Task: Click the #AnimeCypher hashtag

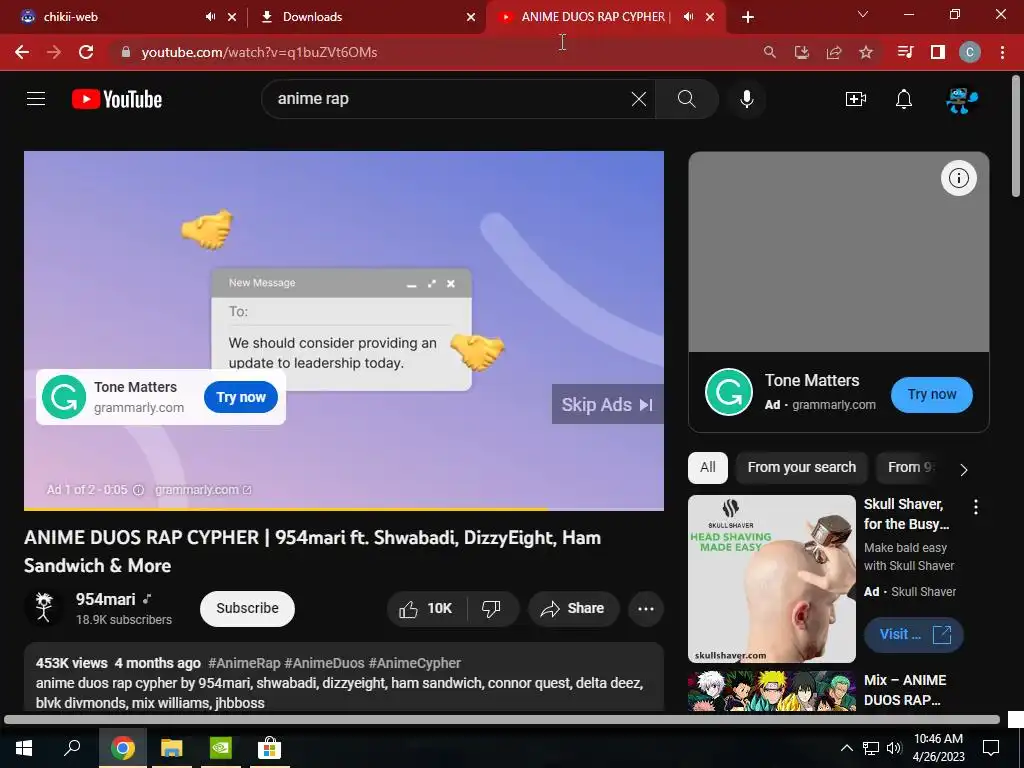Action: tap(415, 664)
